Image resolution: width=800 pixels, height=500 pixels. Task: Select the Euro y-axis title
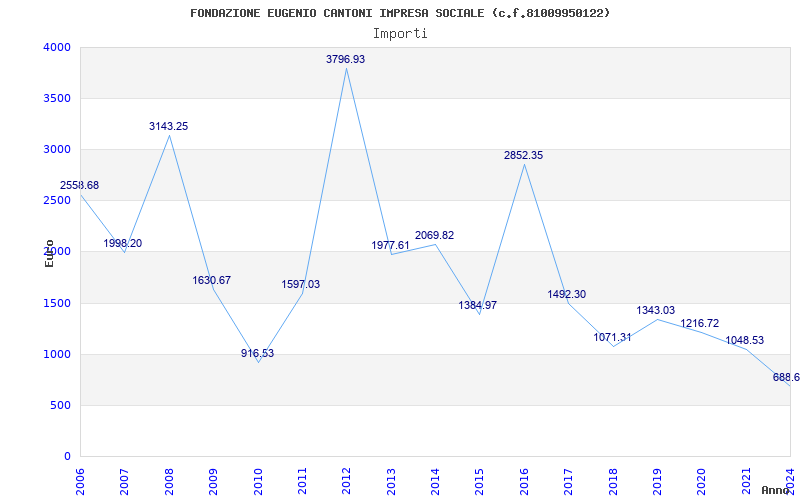tap(49, 252)
